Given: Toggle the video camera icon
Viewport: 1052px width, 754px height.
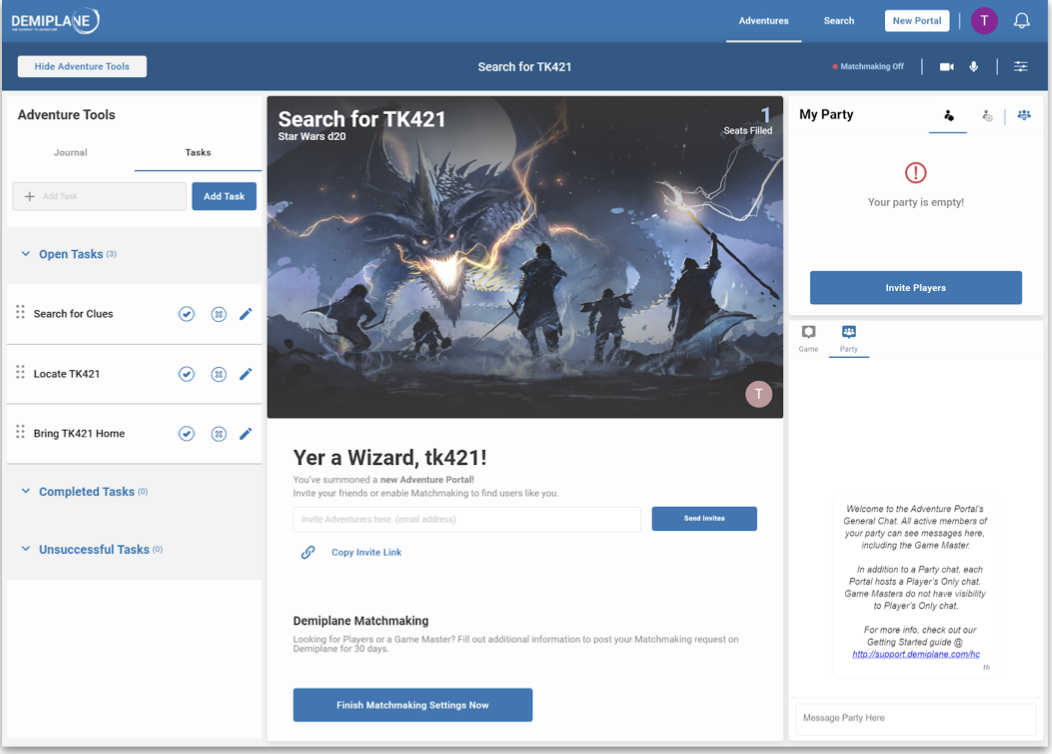Looking at the screenshot, I should coord(947,66).
